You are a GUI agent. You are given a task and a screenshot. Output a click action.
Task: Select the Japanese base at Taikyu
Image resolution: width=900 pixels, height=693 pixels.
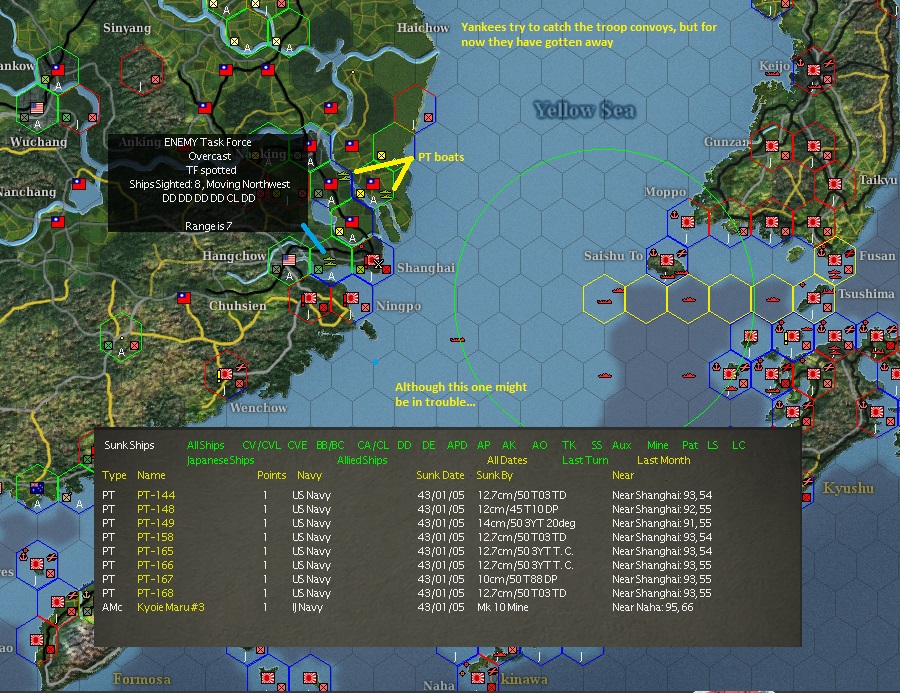coord(835,184)
